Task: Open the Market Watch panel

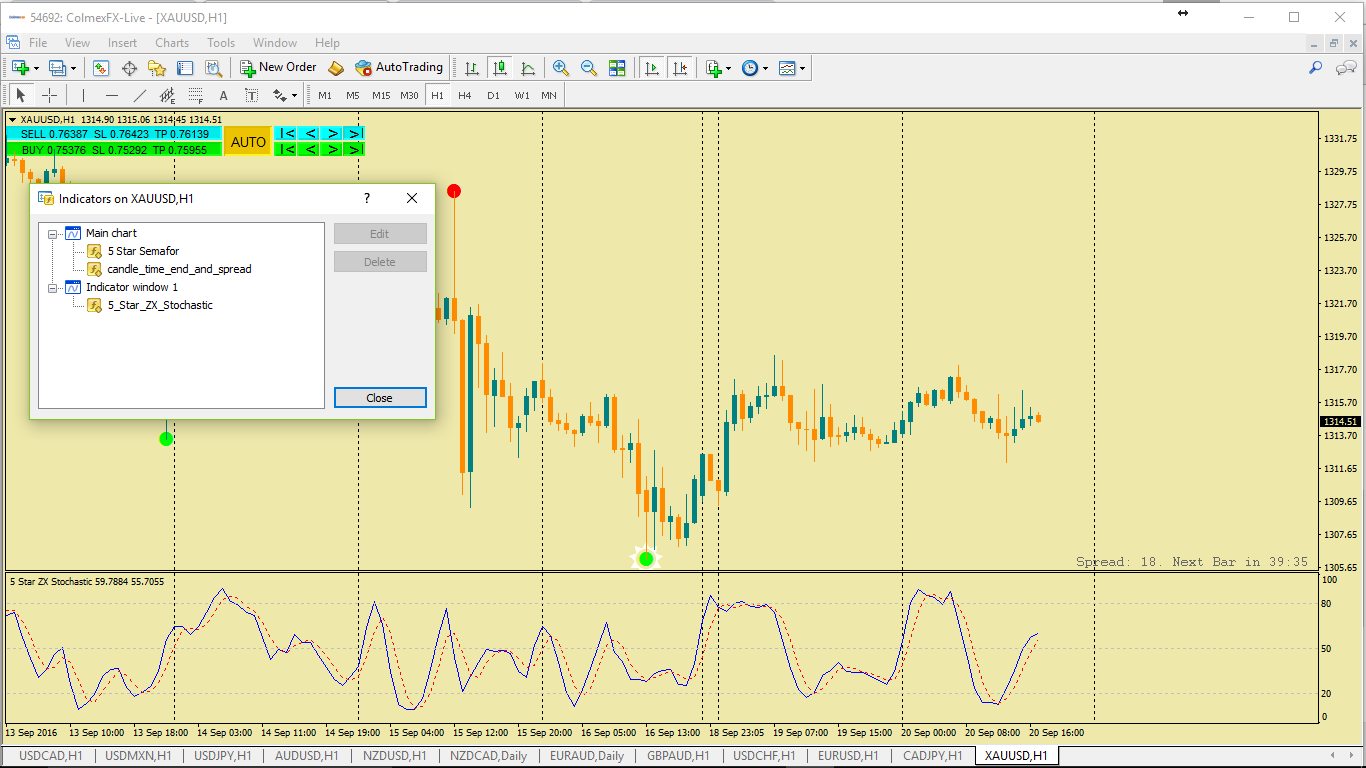Action: coord(101,68)
